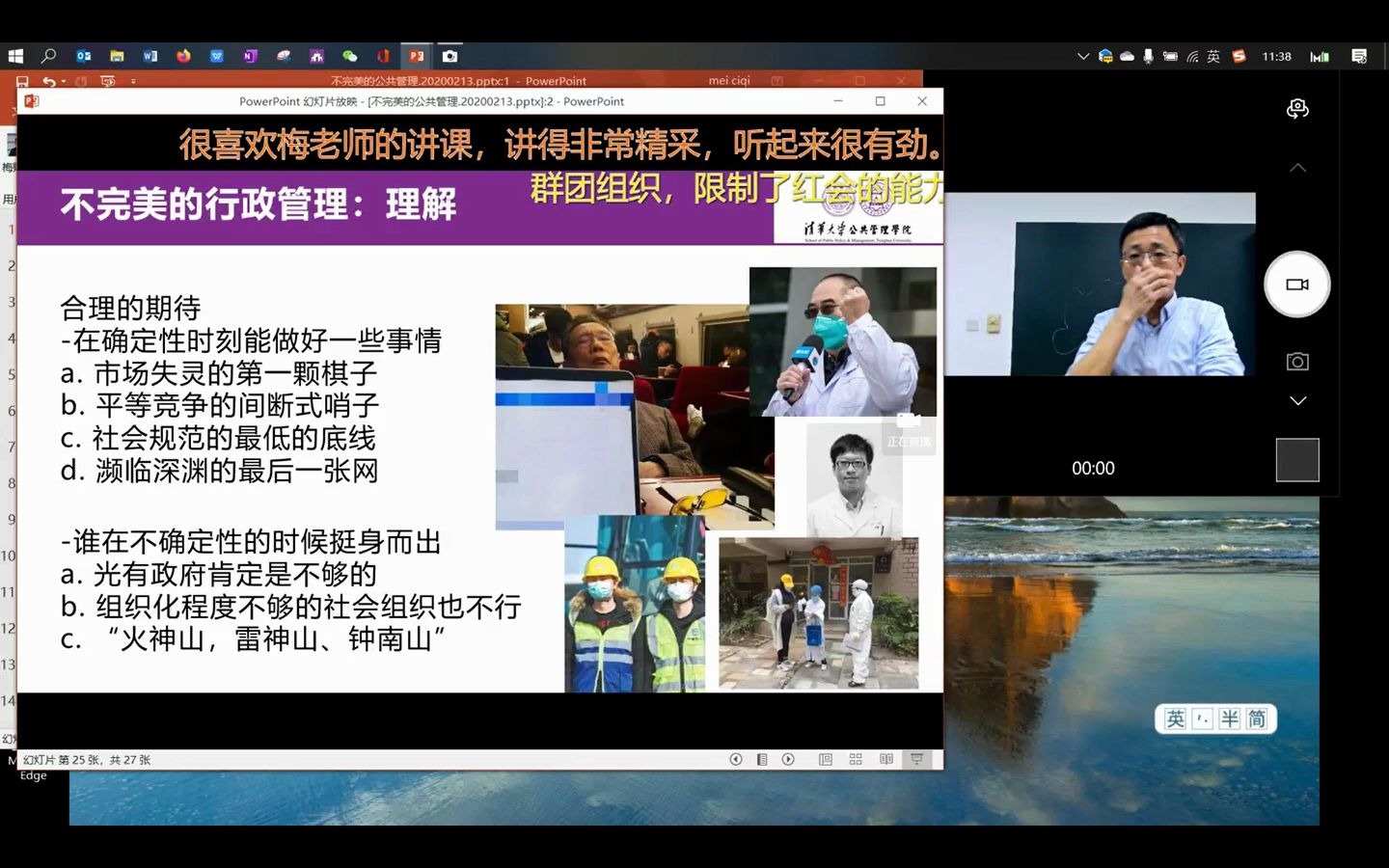Viewport: 1389px width, 868px height.
Task: Click the webcam preview of the lecturer
Action: pos(1100,284)
